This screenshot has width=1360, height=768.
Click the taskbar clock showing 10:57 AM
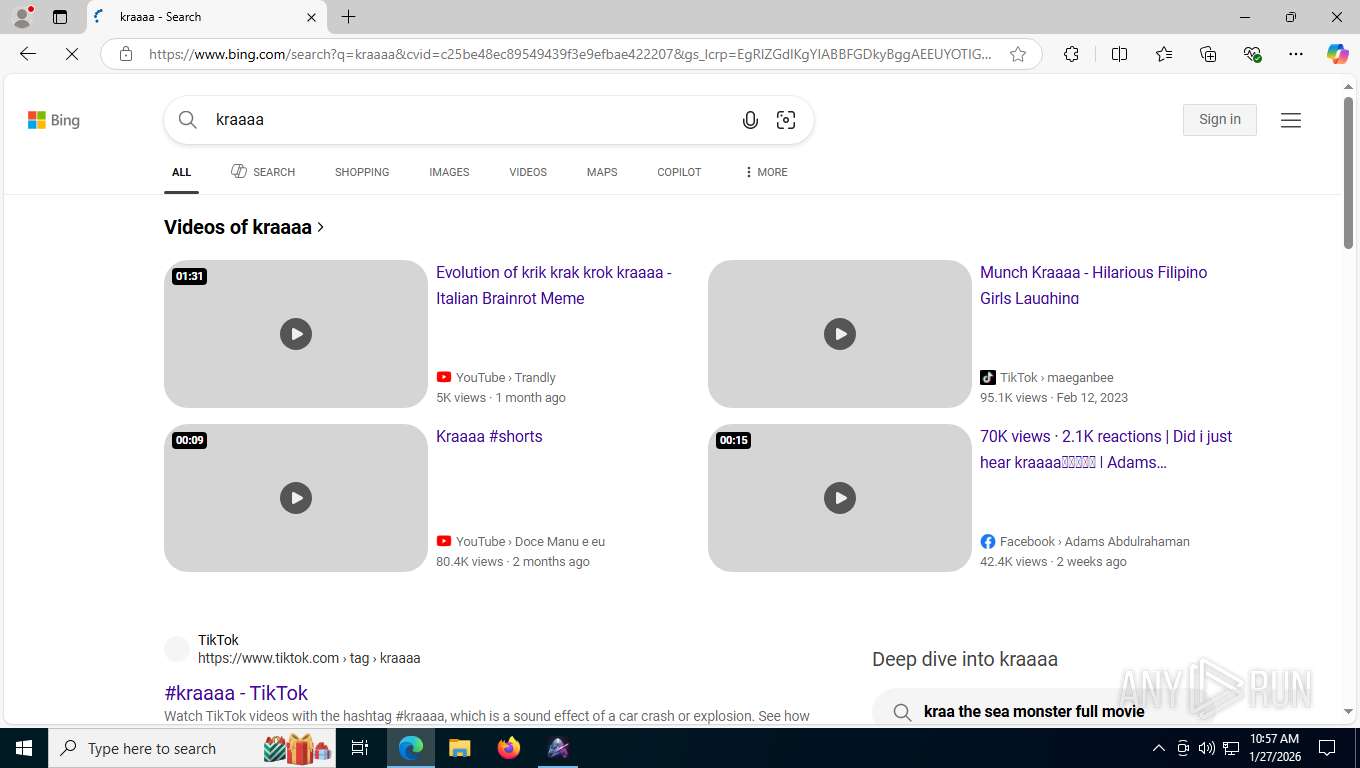point(1274,748)
